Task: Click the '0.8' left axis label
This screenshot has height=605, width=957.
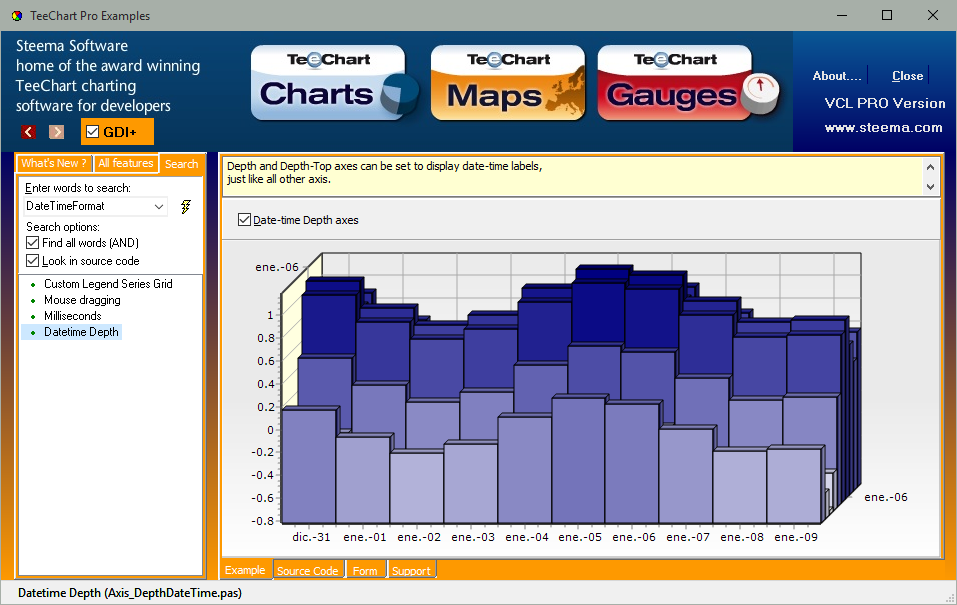Action: 266,338
